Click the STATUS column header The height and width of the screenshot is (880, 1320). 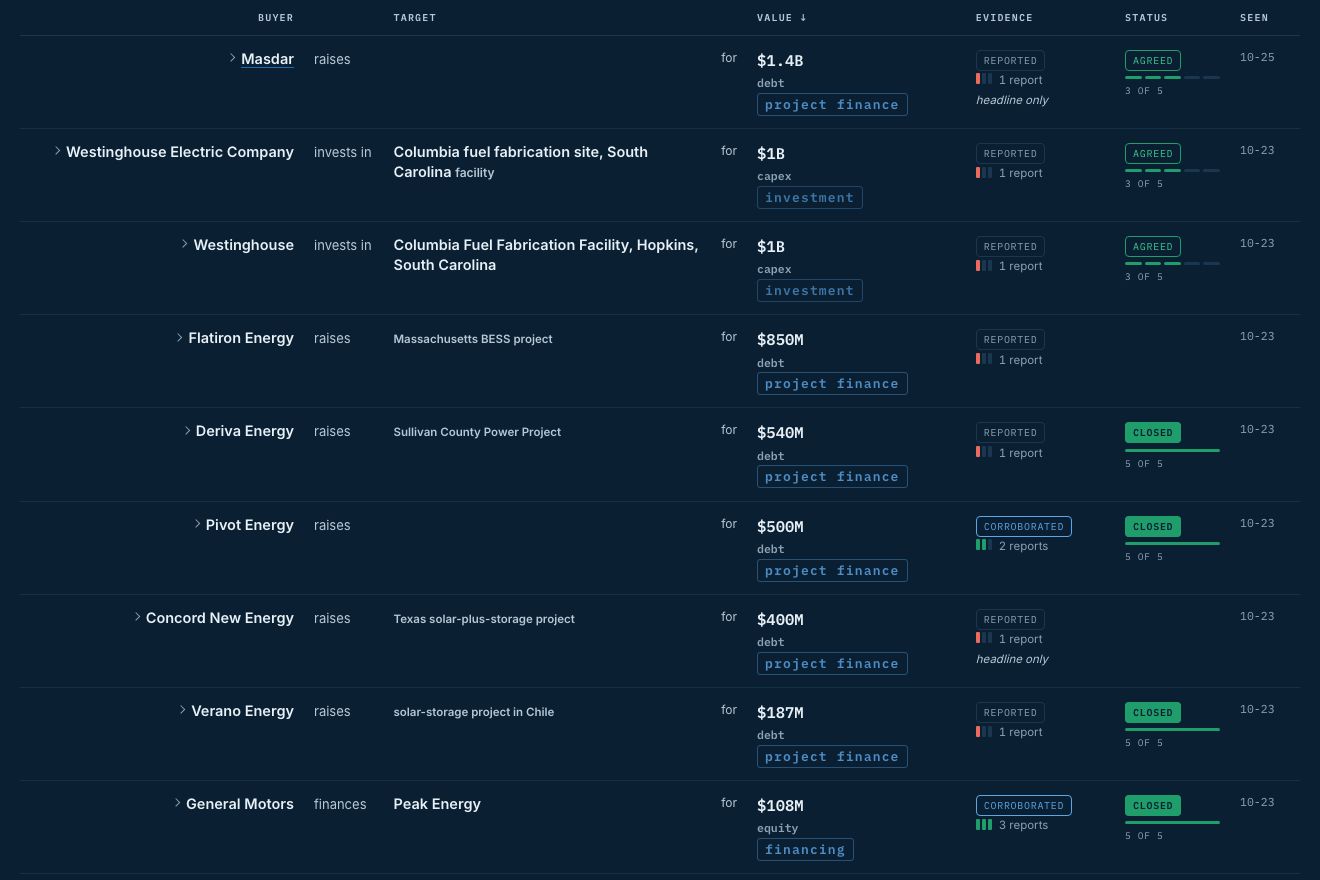1146,18
